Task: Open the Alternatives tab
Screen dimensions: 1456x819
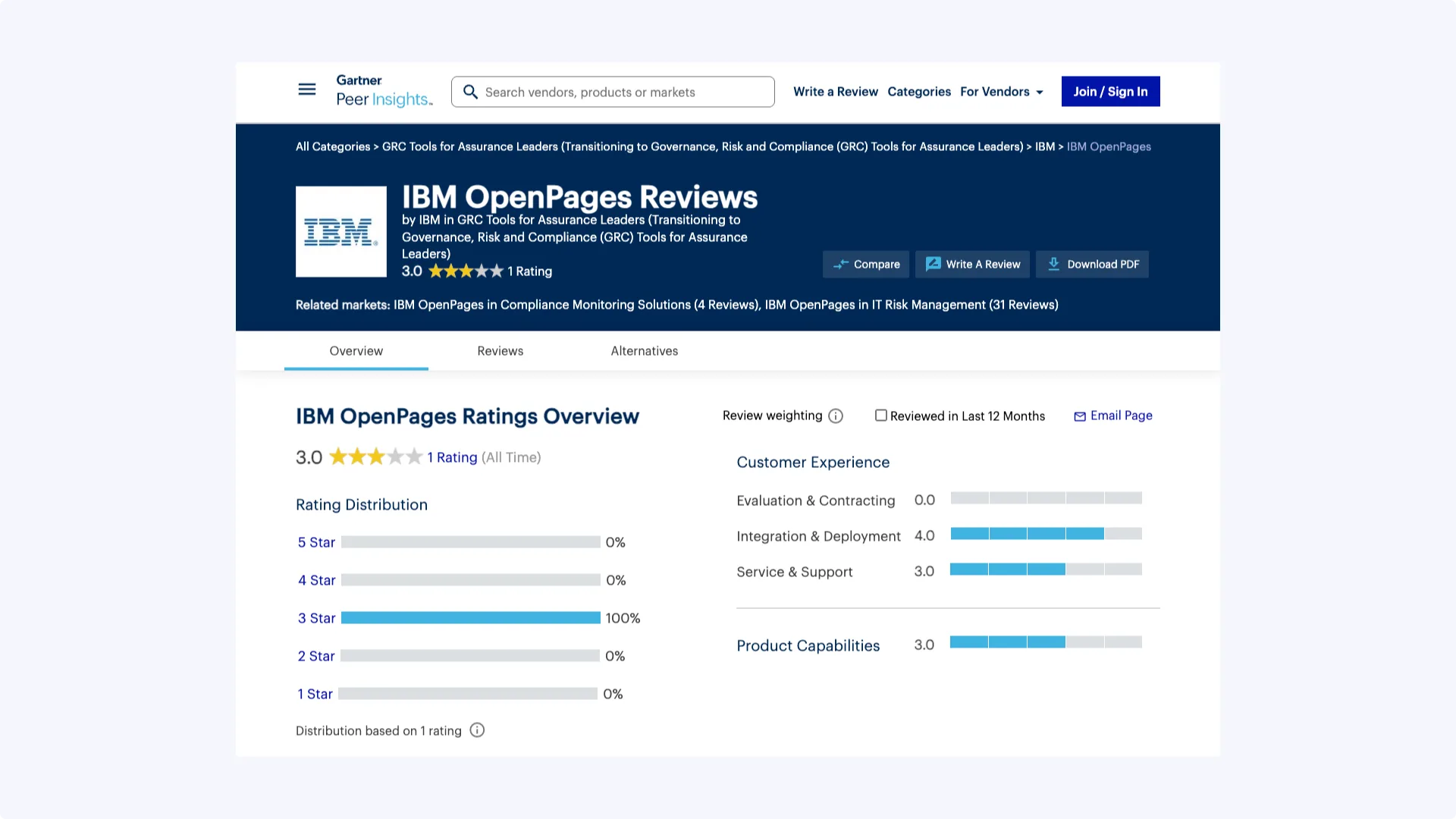Action: (x=644, y=351)
